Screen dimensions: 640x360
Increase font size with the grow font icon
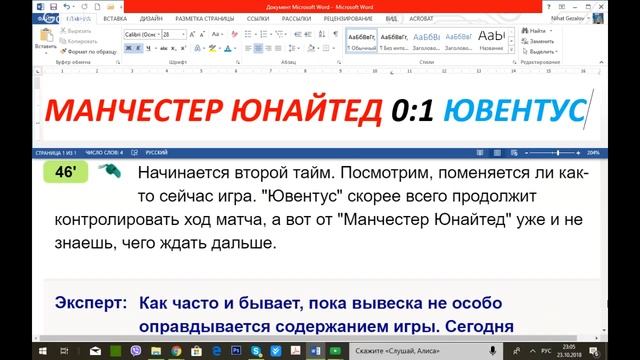(192, 35)
